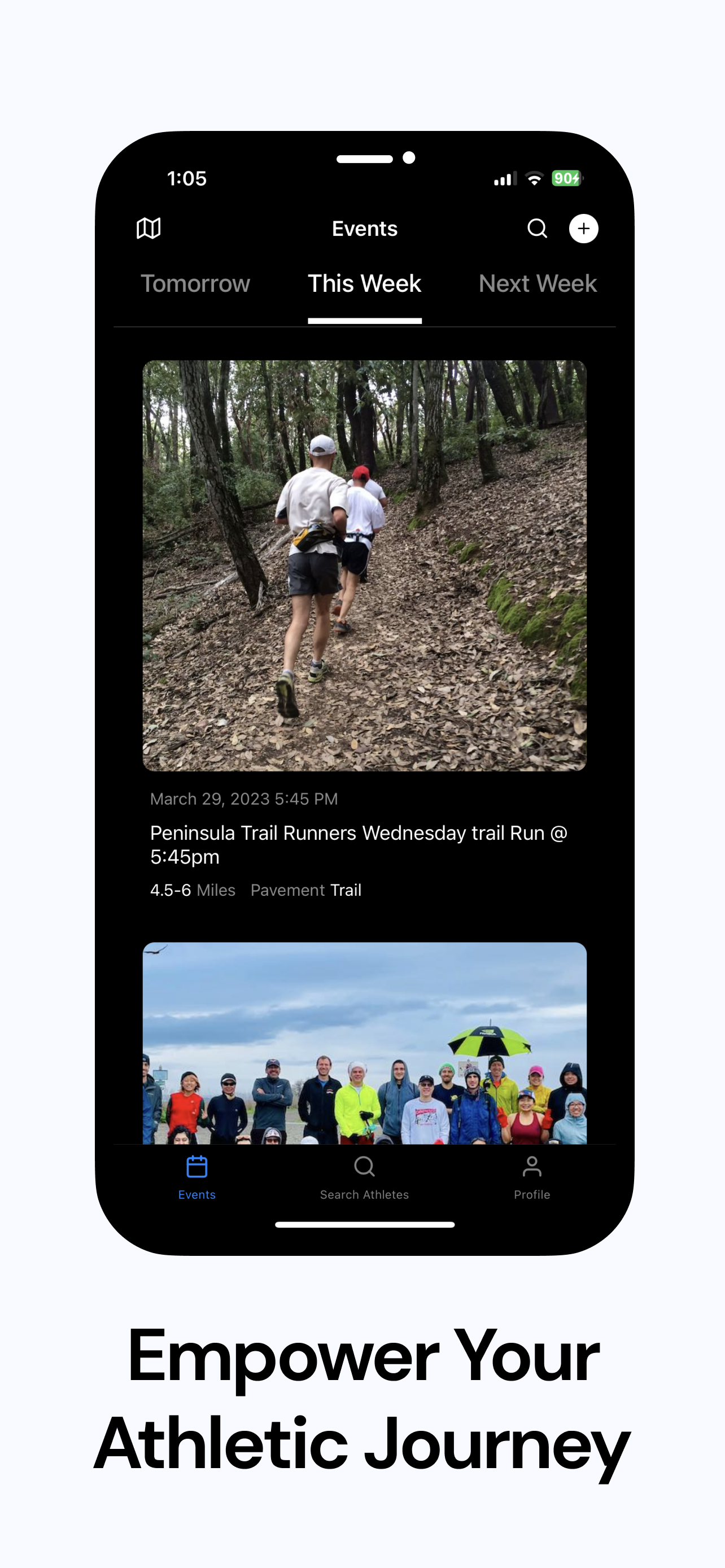725x1568 pixels.
Task: Switch to the Tomorrow tab
Action: pos(195,284)
